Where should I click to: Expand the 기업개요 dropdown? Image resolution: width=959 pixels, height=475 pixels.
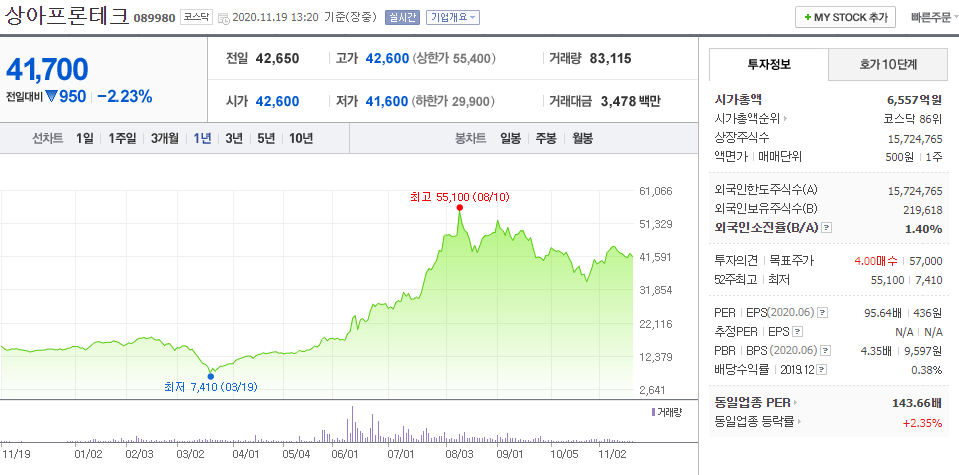(x=453, y=17)
